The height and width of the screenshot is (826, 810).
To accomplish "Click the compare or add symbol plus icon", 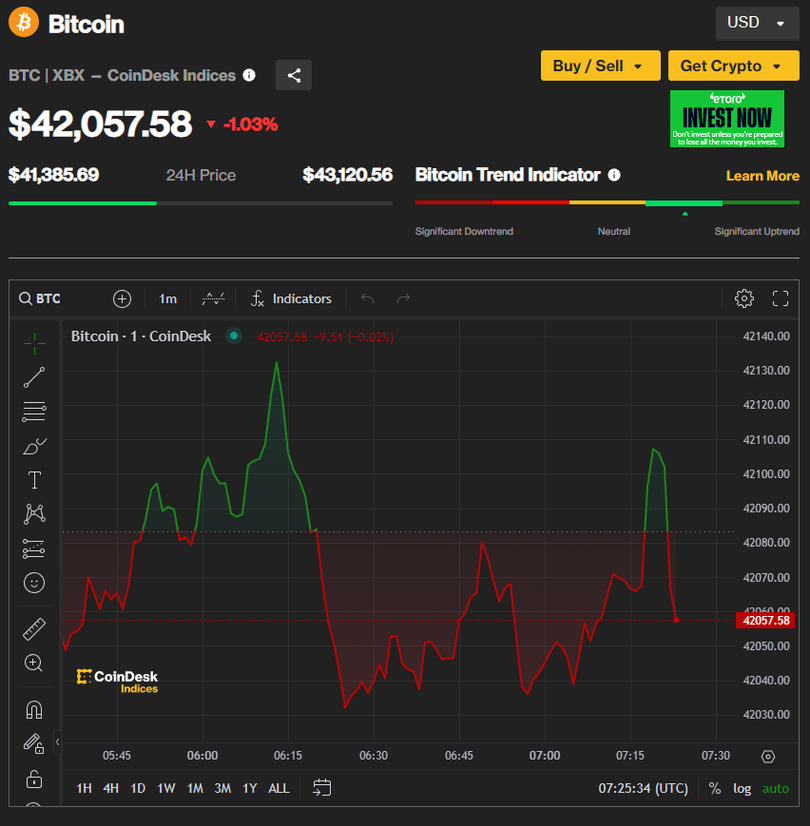I will pos(122,298).
